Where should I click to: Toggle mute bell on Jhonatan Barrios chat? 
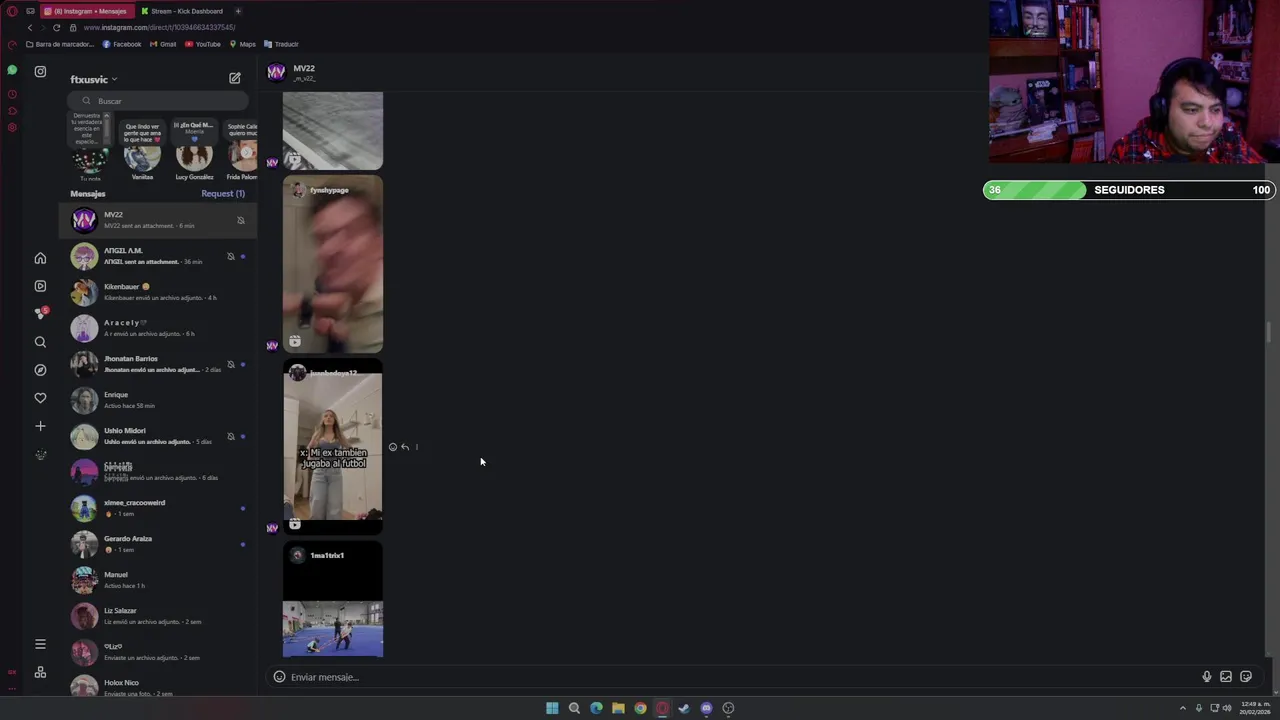click(231, 364)
